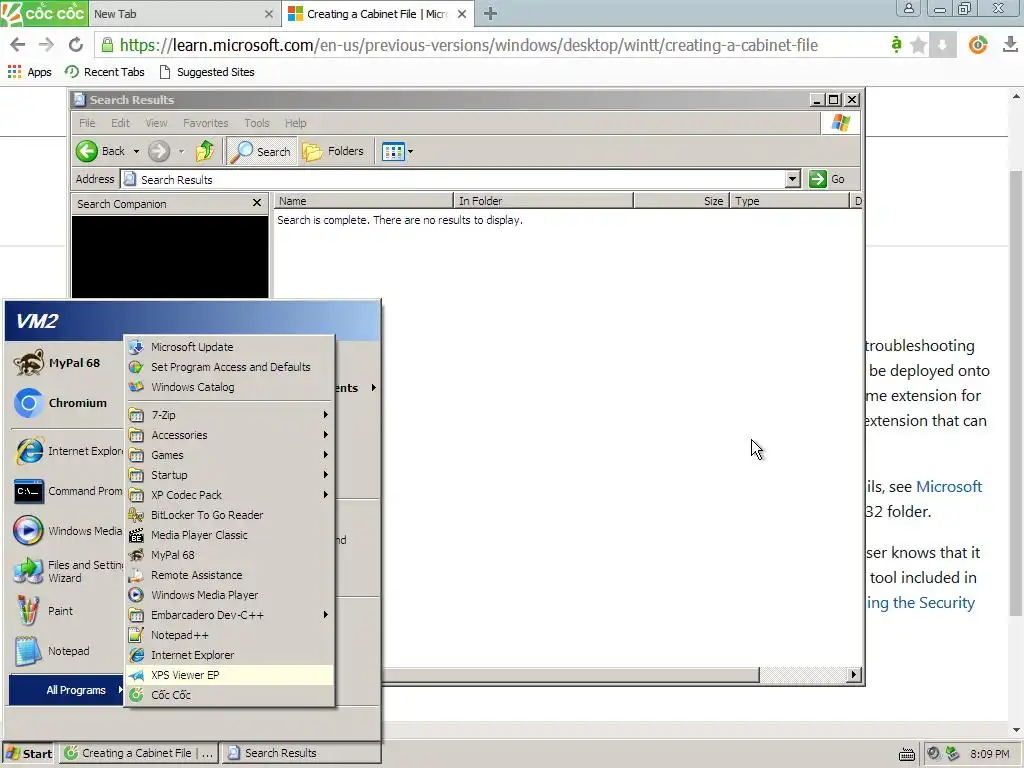Open Edit menu in Search Results
The height and width of the screenshot is (768, 1024).
coord(120,123)
